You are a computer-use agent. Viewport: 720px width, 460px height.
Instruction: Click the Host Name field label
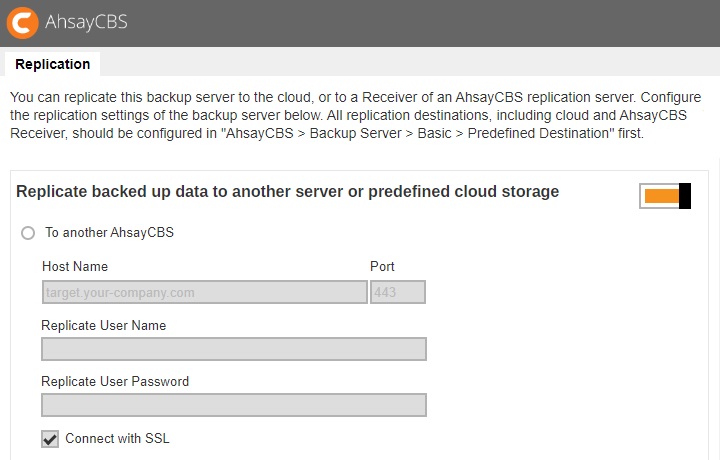pyautogui.click(x=75, y=267)
